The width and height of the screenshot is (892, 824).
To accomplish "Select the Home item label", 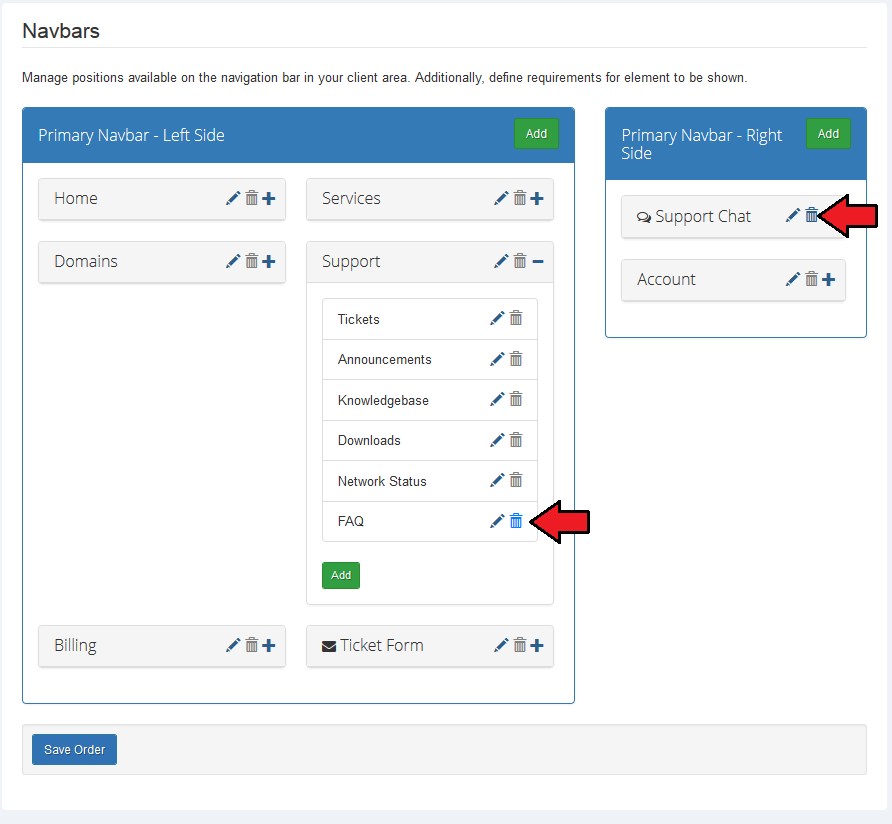I will tap(76, 198).
